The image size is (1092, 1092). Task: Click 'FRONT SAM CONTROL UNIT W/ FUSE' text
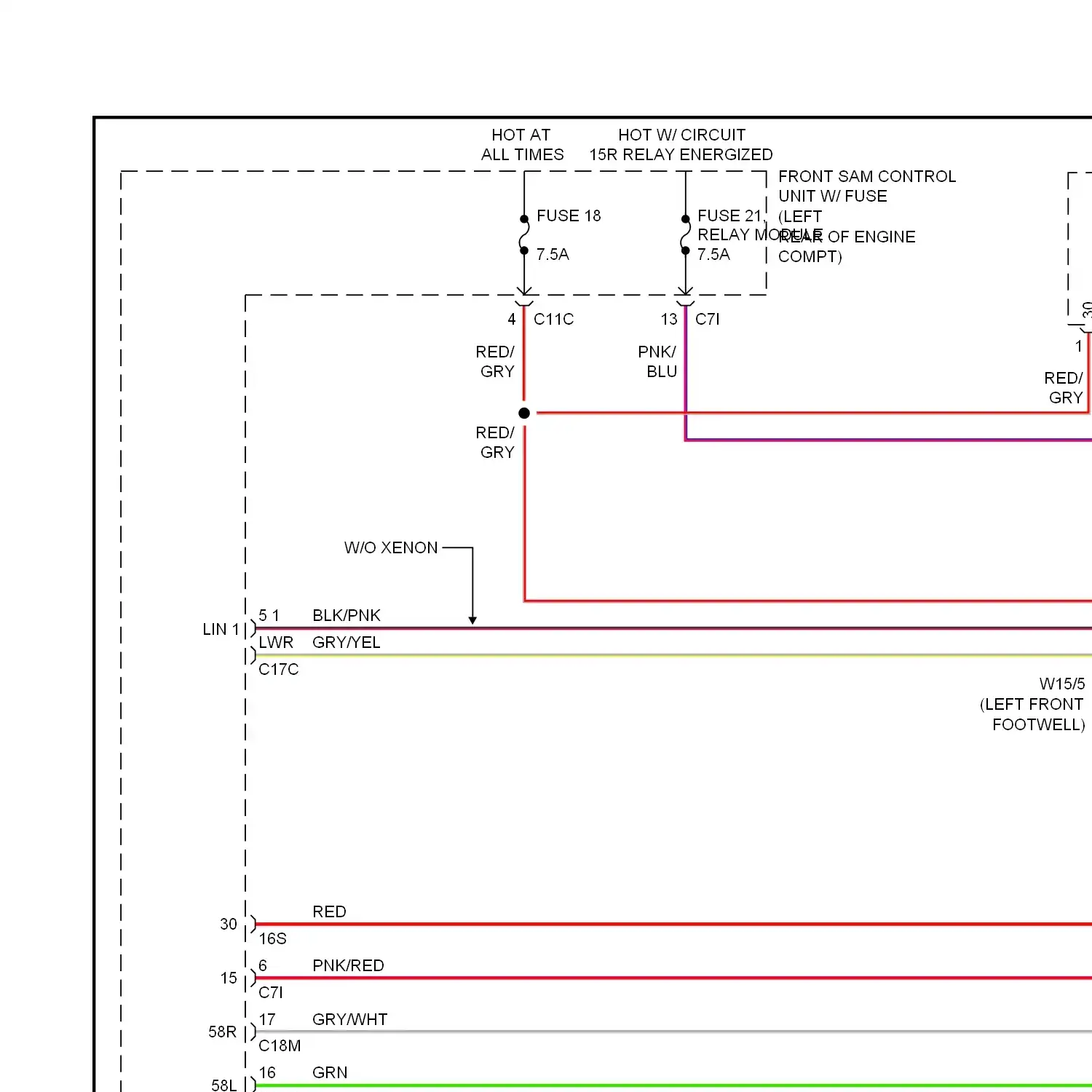coord(867,186)
